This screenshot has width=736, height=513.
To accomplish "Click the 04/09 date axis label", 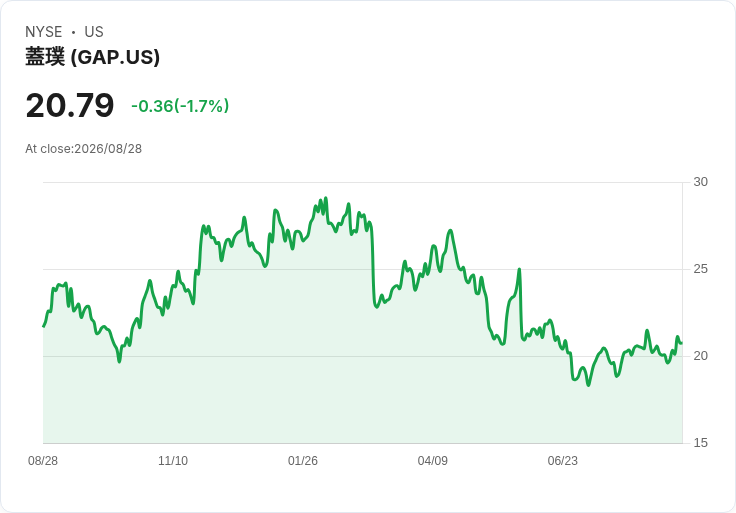I will tap(432, 461).
